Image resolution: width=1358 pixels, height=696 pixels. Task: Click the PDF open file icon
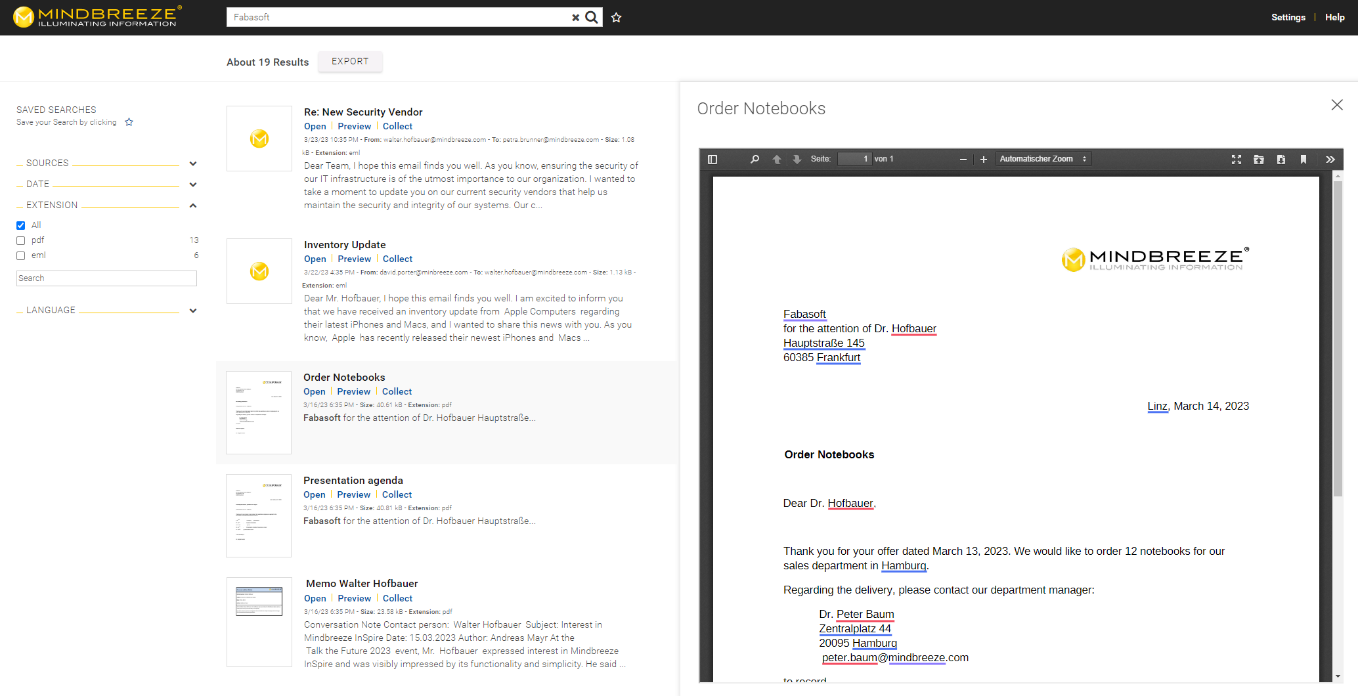click(x=1258, y=159)
